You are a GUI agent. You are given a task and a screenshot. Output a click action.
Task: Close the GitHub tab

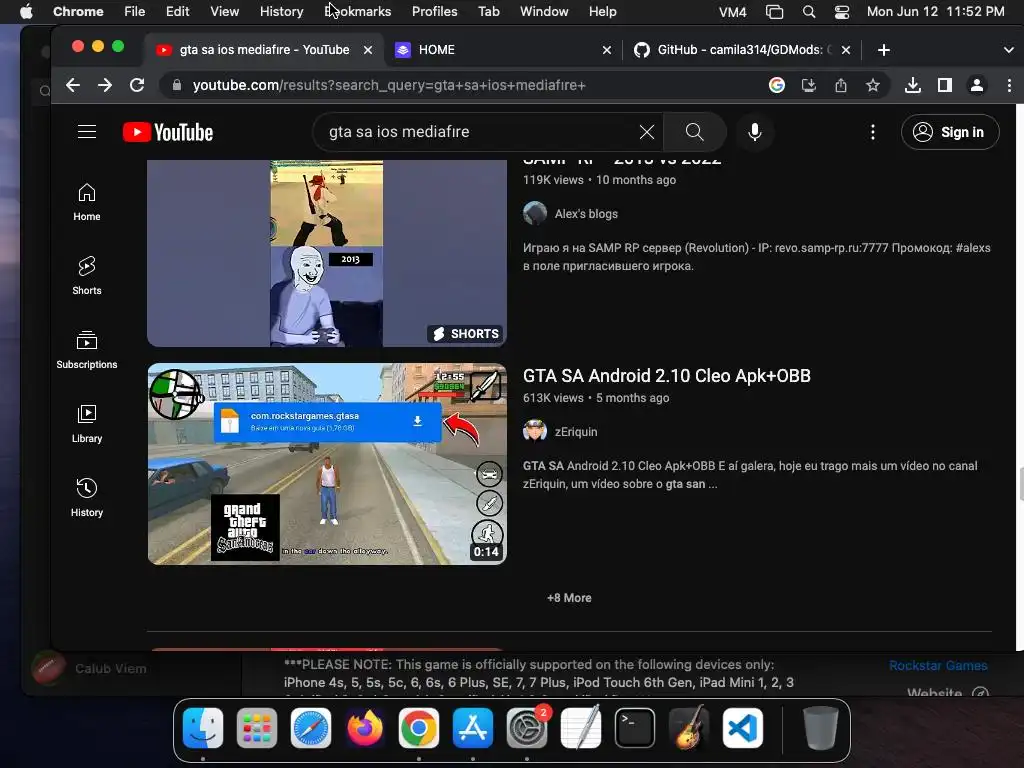point(846,50)
